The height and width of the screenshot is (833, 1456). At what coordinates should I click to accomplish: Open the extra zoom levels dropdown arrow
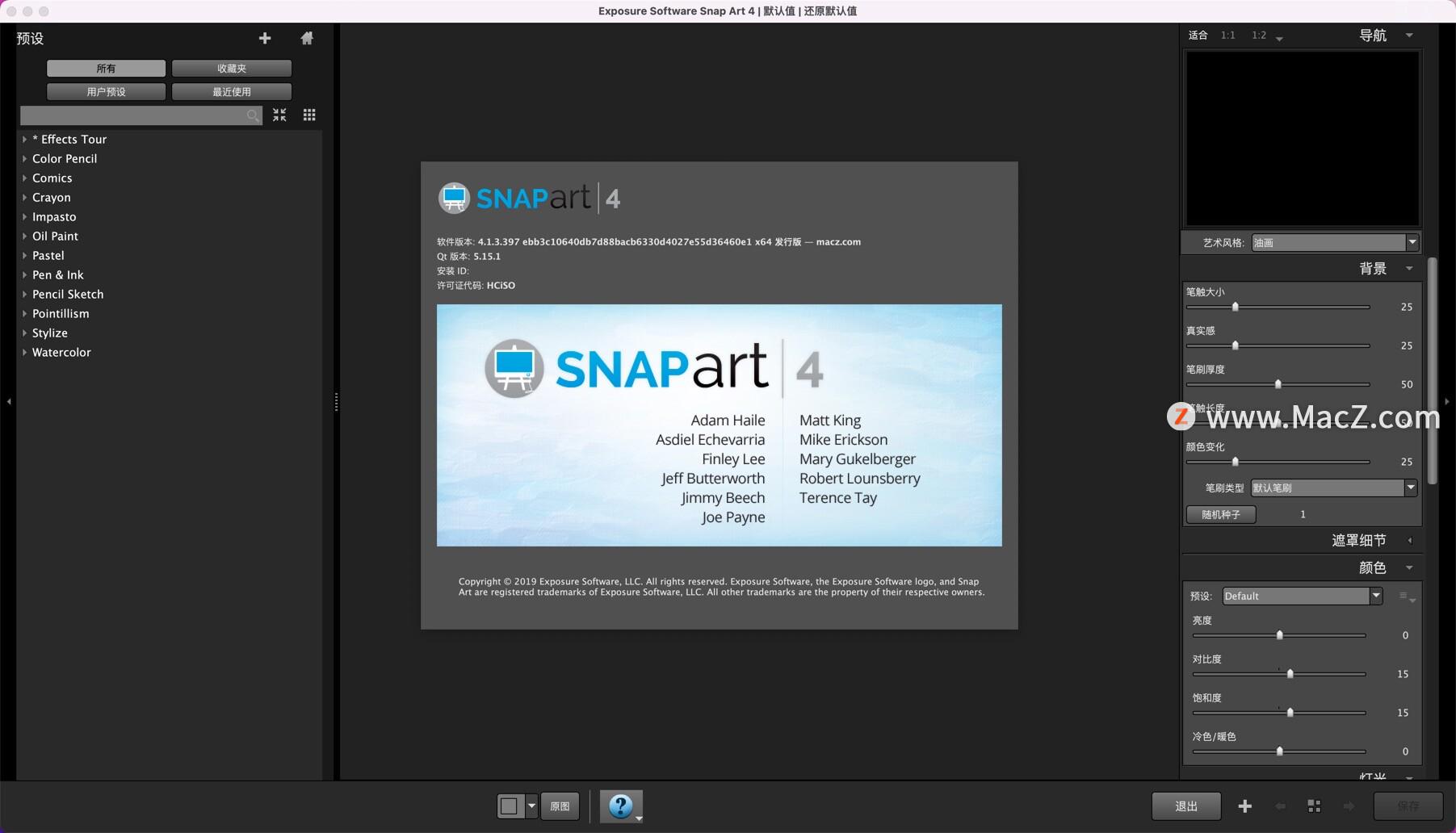(1279, 38)
